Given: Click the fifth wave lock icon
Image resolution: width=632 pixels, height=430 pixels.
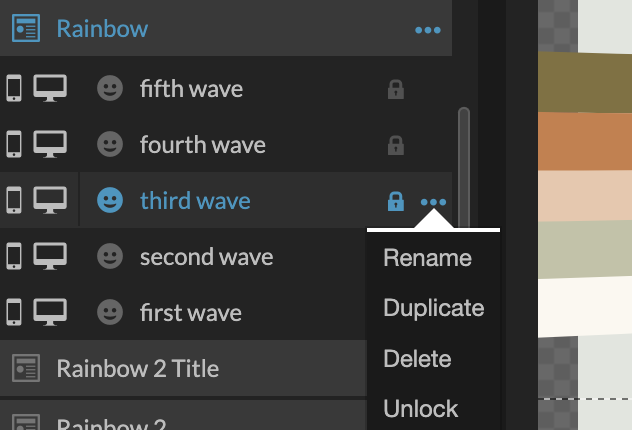Looking at the screenshot, I should 395,89.
